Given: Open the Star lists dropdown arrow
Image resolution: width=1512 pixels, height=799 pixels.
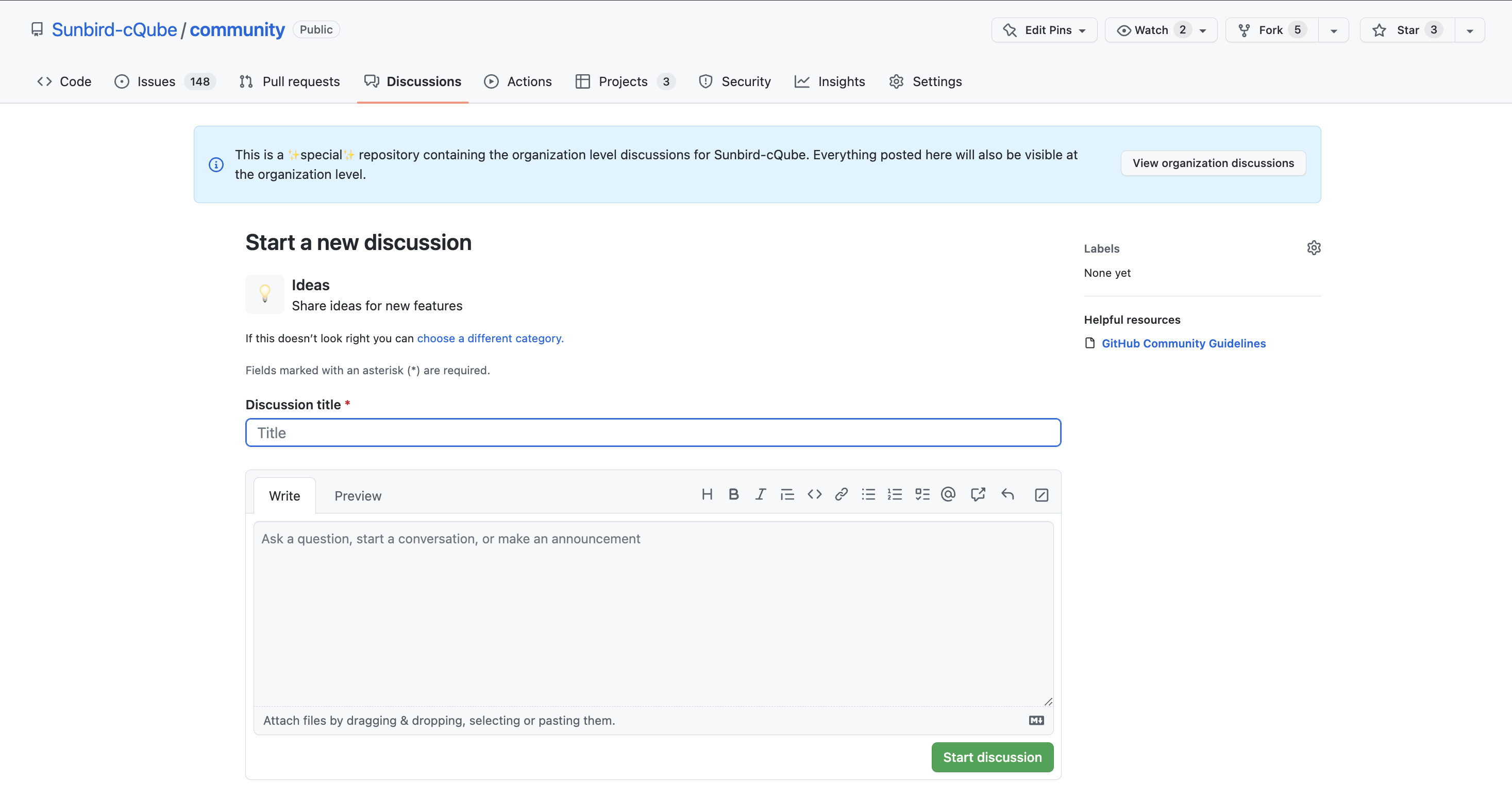Looking at the screenshot, I should pyautogui.click(x=1469, y=30).
